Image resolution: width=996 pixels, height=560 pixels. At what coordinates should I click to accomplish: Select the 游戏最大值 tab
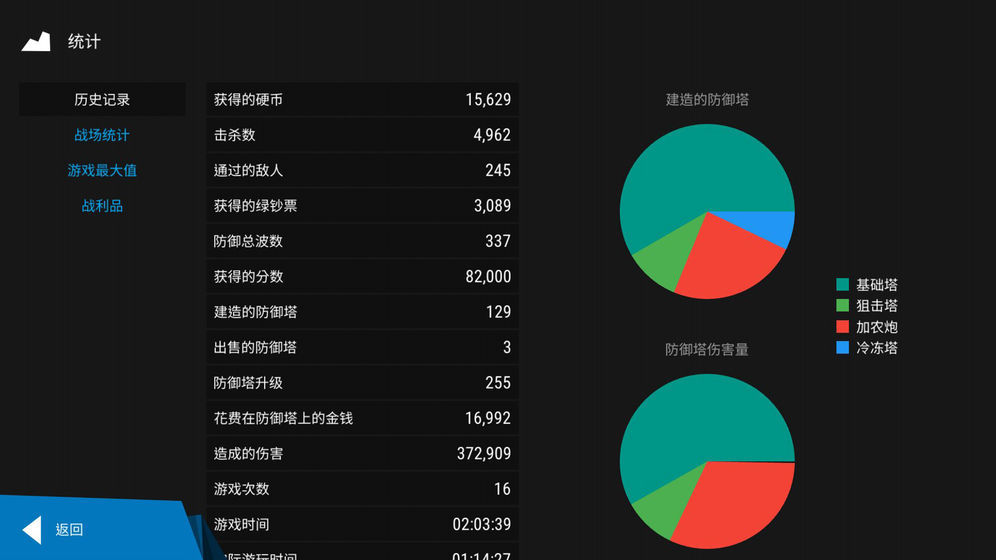[102, 171]
